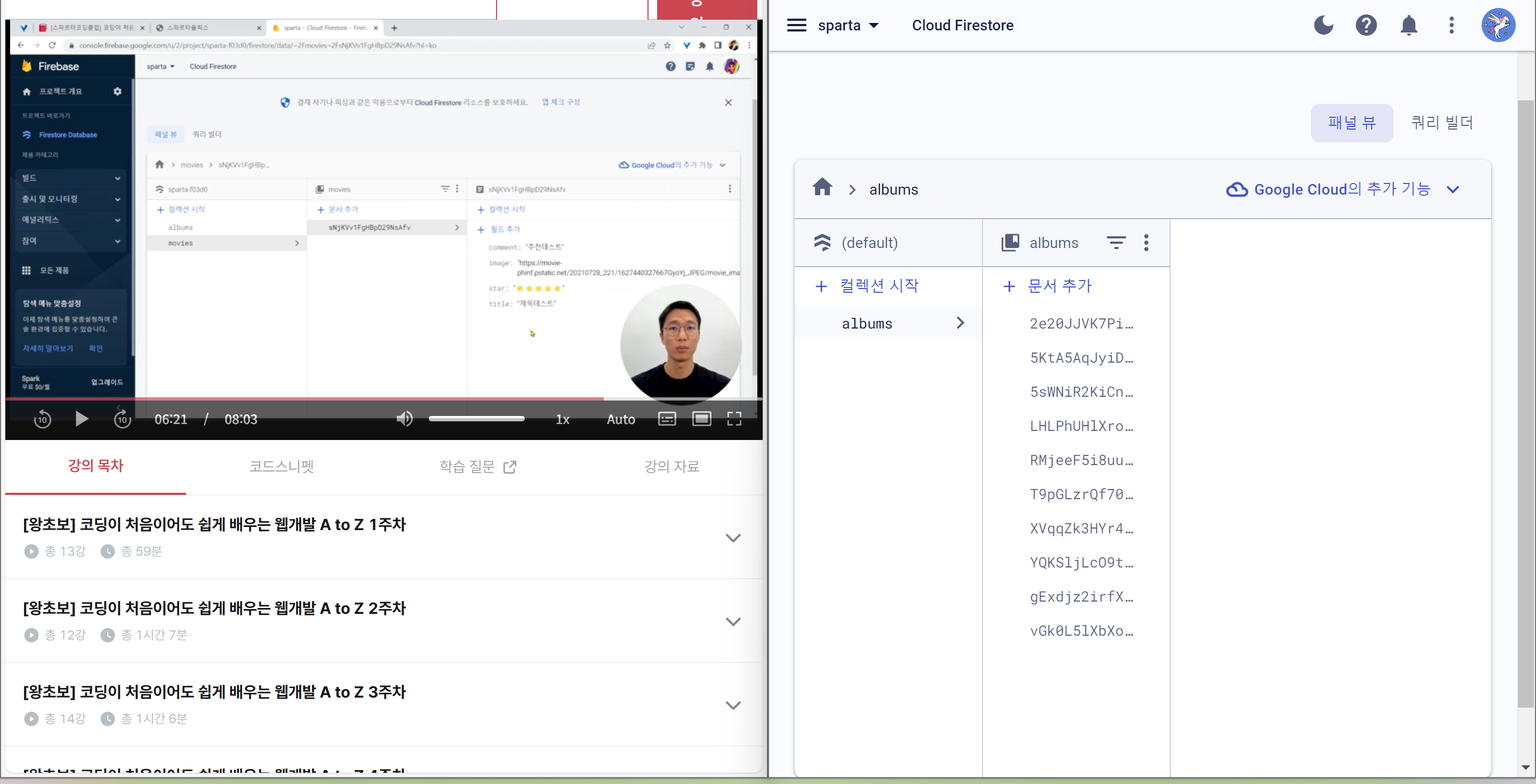This screenshot has height=784, width=1536.
Task: Click the 2주차 course title
Action: pos(214,608)
